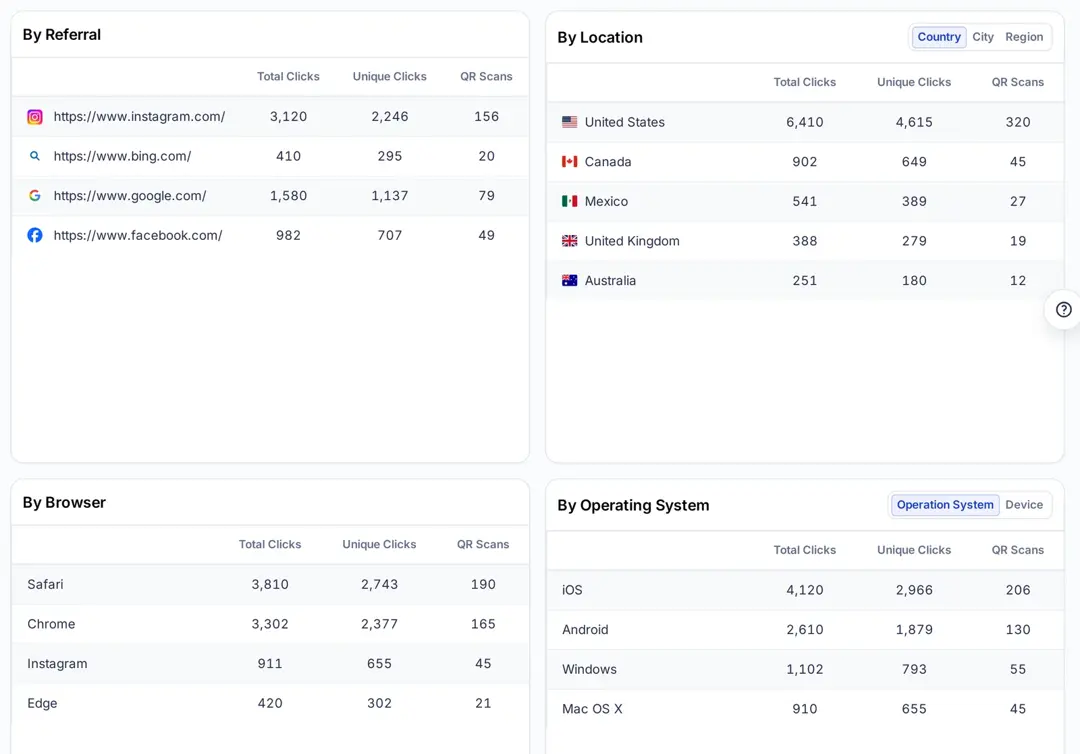Click QR Scans header in By Browser
The image size is (1080, 754).
coord(483,545)
